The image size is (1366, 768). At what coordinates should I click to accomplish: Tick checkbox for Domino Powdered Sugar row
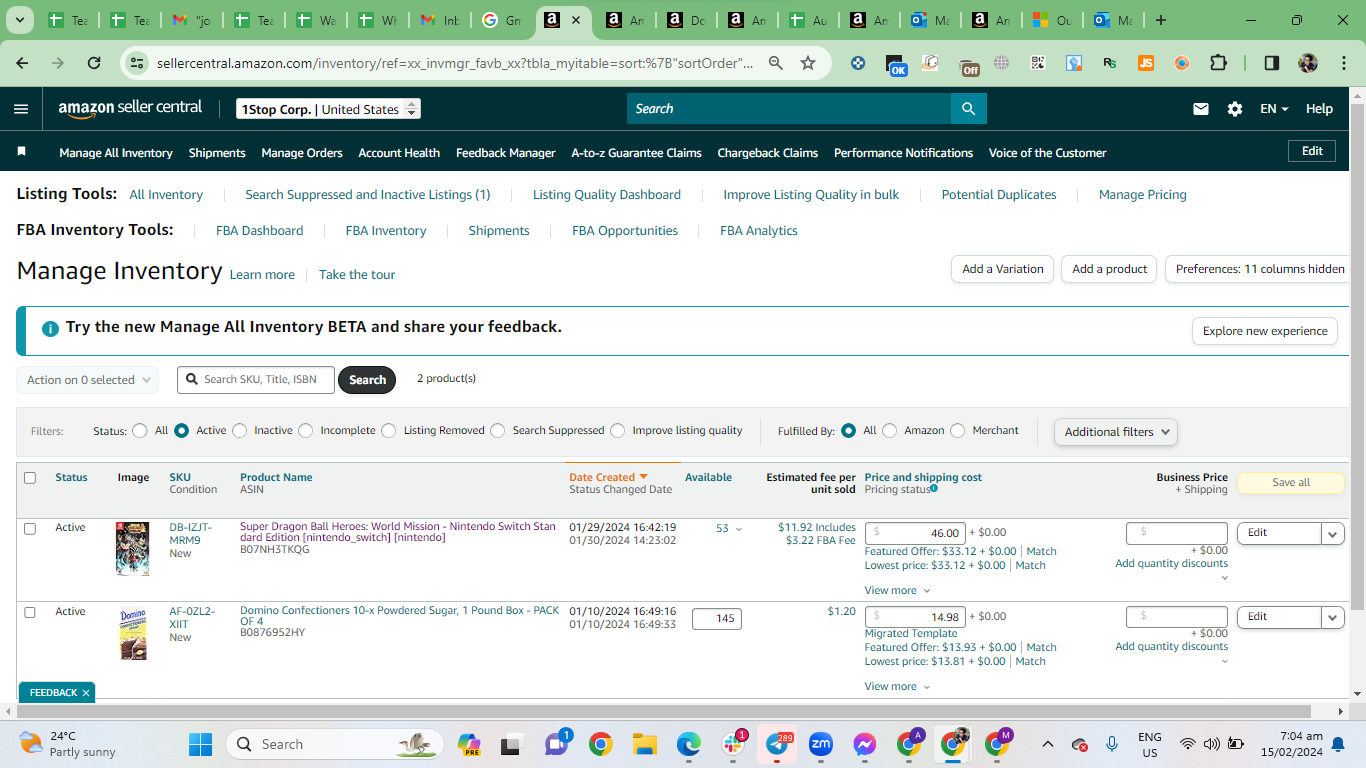point(30,612)
